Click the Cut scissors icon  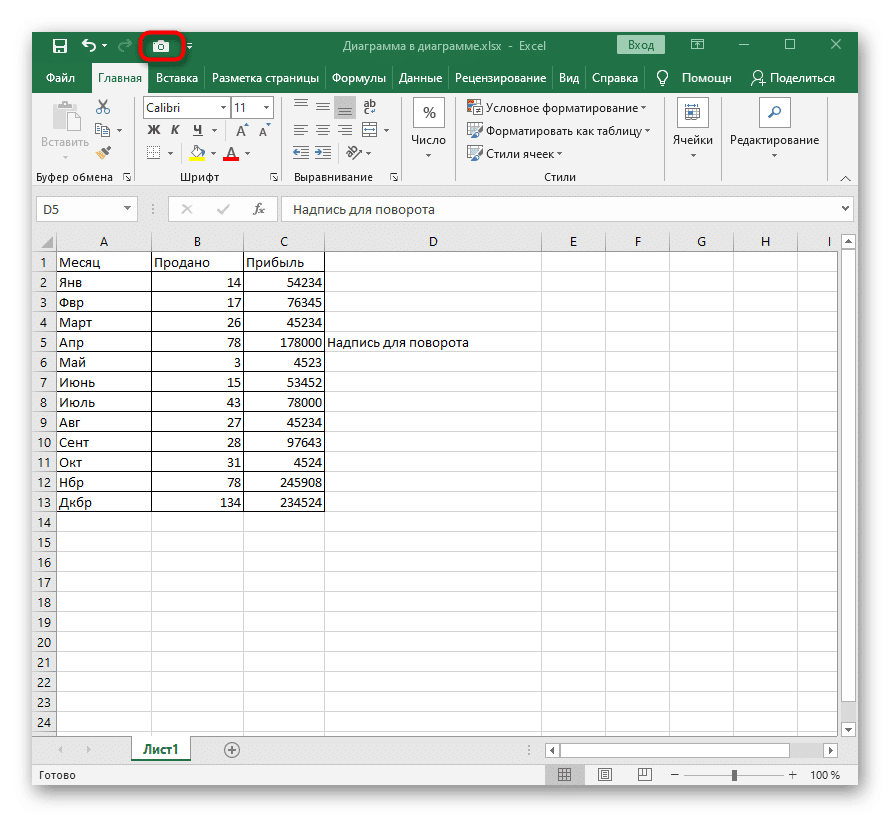(x=102, y=107)
